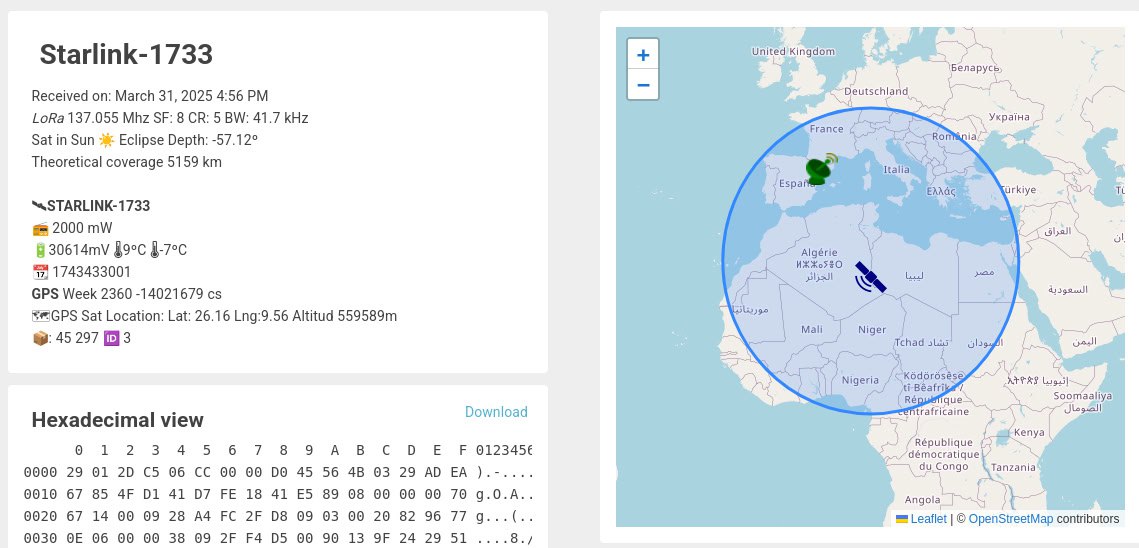Select hex row 0000 in the dump
This screenshot has height=548, width=1139.
pos(278,472)
